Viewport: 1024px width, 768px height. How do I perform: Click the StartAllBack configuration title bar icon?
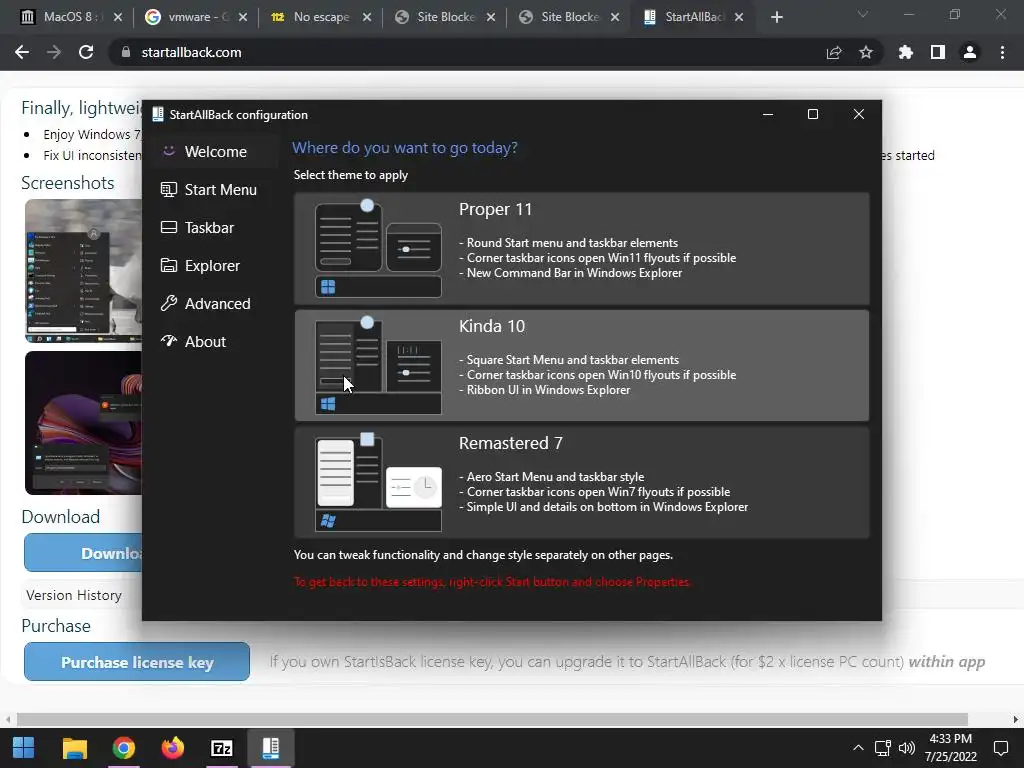(157, 114)
